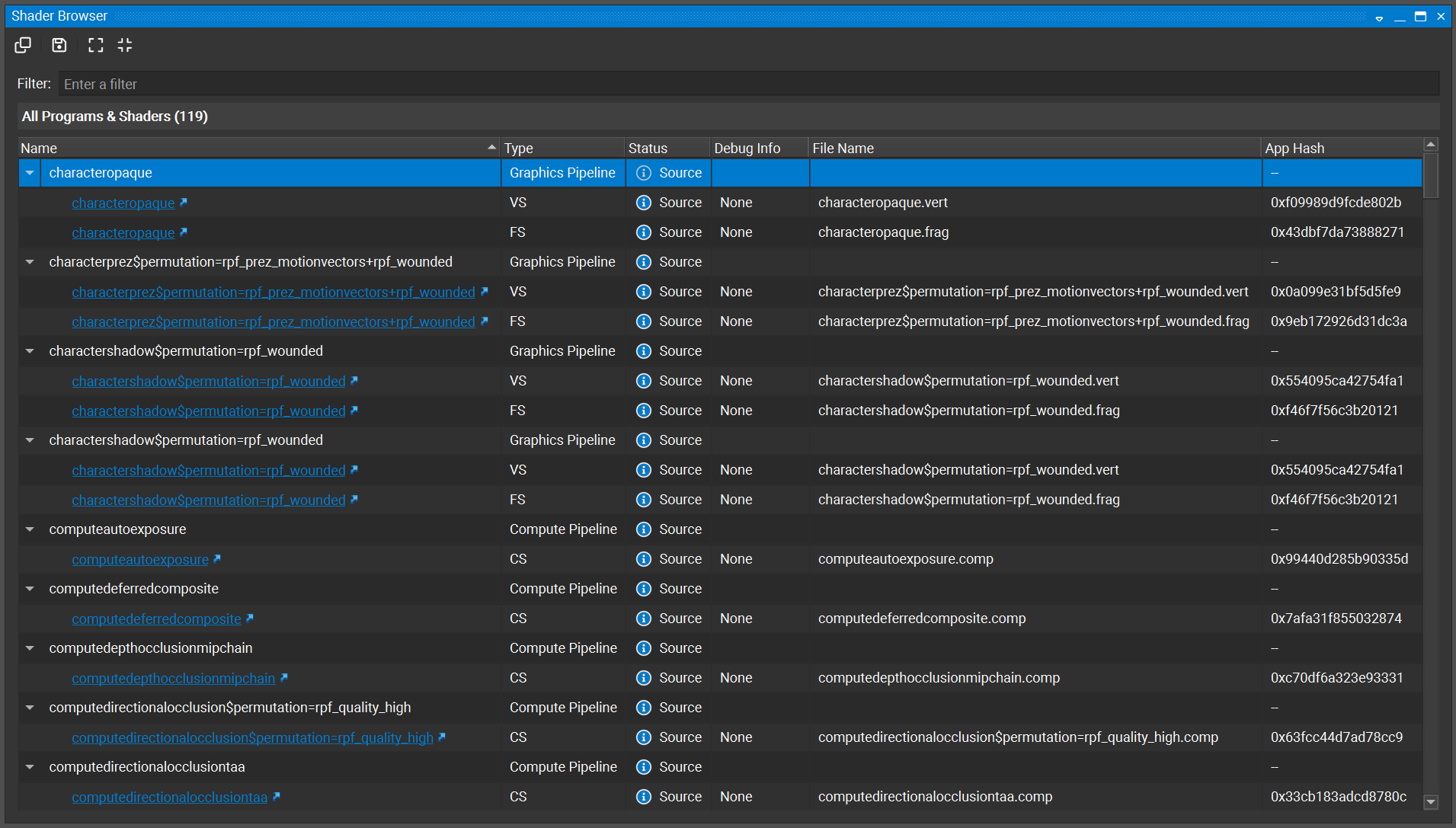Select the characterprez motionvectors wounded pipeline row
This screenshot has height=828, width=1456.
click(251, 261)
